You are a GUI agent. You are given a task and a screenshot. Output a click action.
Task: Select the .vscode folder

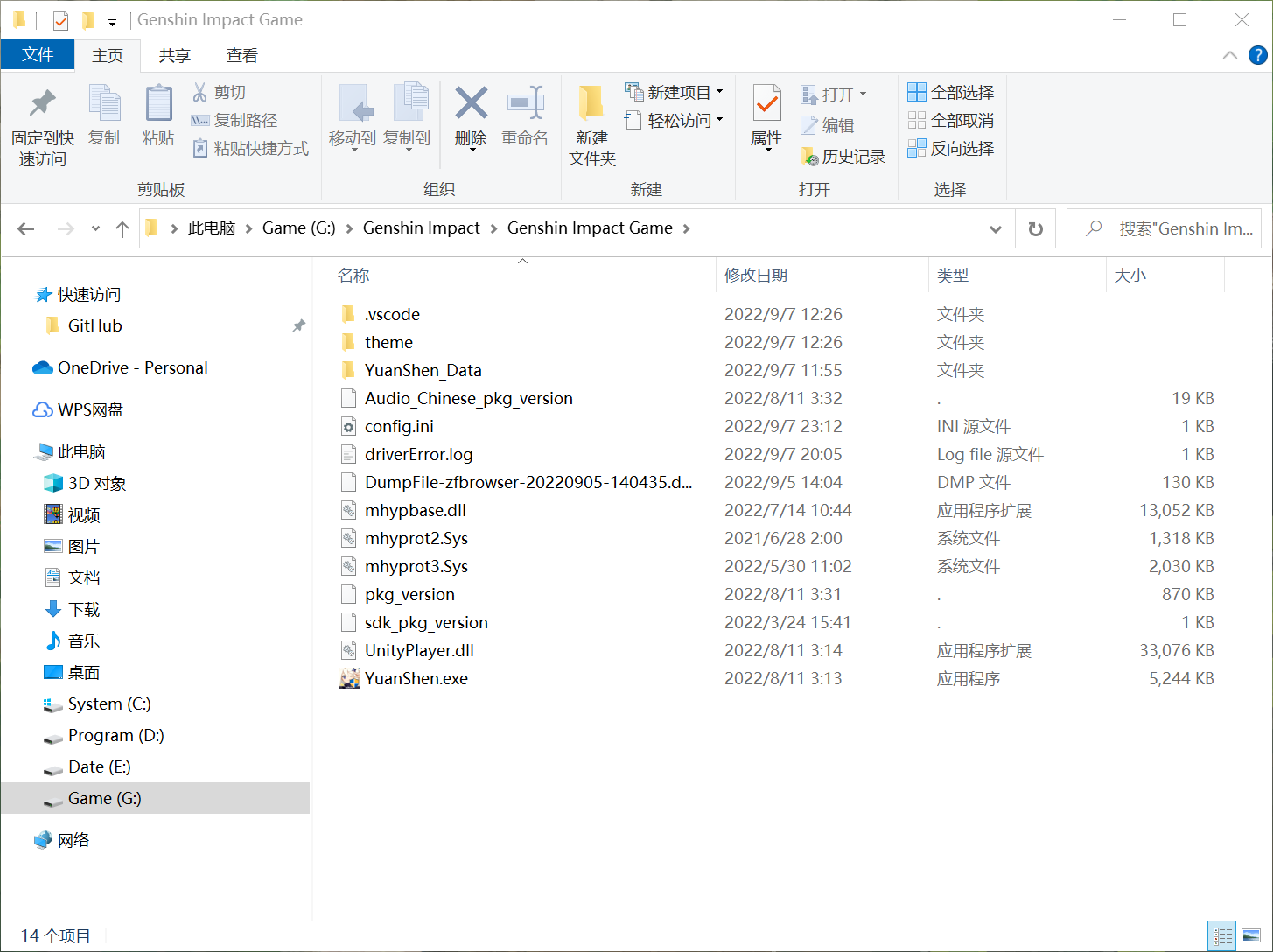tap(392, 314)
